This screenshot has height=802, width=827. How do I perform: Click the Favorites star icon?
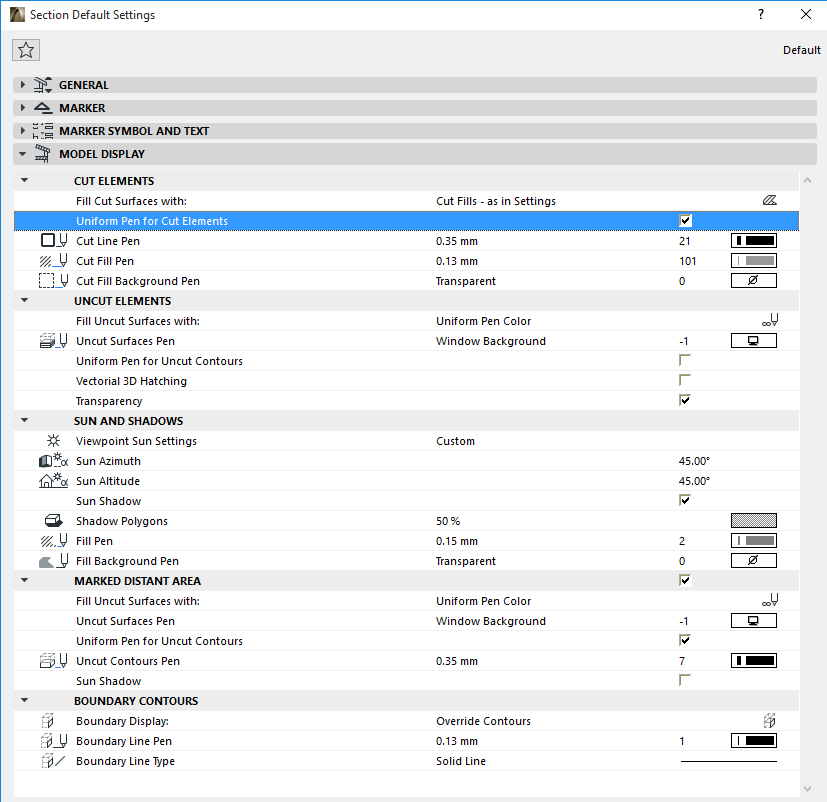[26, 50]
